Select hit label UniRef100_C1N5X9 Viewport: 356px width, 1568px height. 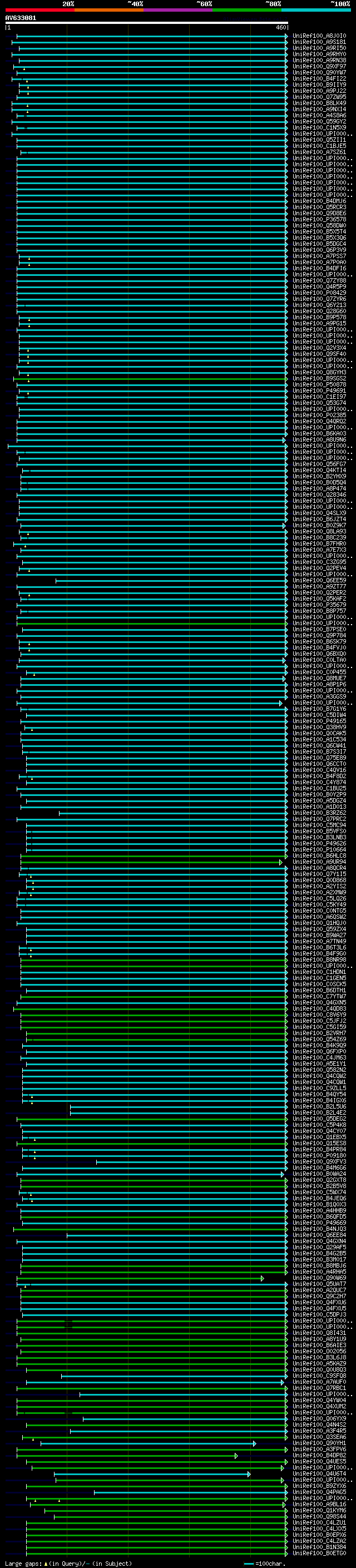pyautogui.click(x=319, y=128)
